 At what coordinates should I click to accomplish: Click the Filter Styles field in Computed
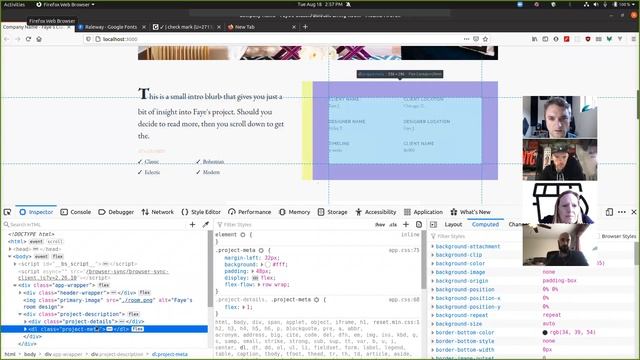pos(478,236)
